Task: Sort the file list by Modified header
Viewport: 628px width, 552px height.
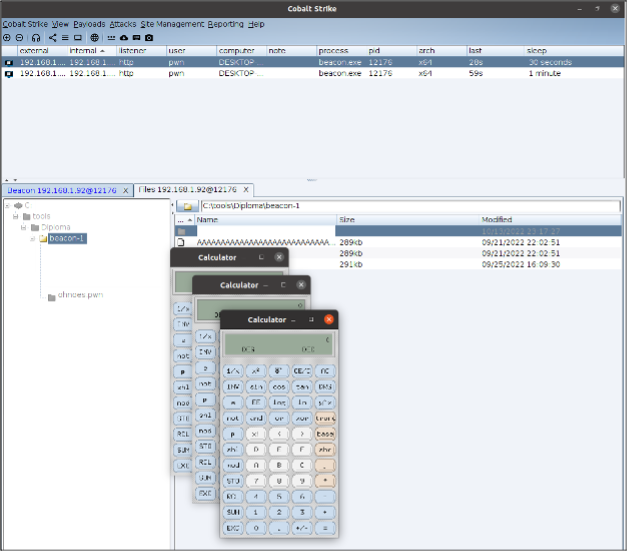Action: coord(550,220)
